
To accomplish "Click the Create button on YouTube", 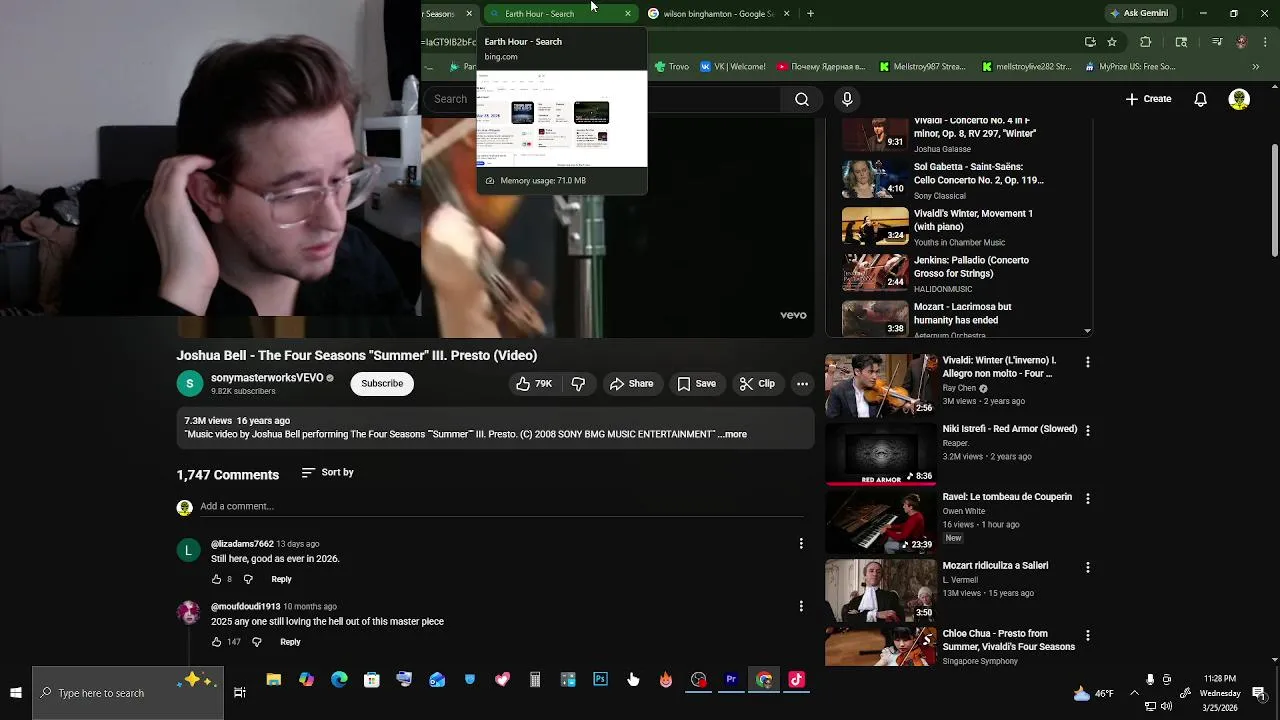I will [x=1148, y=99].
